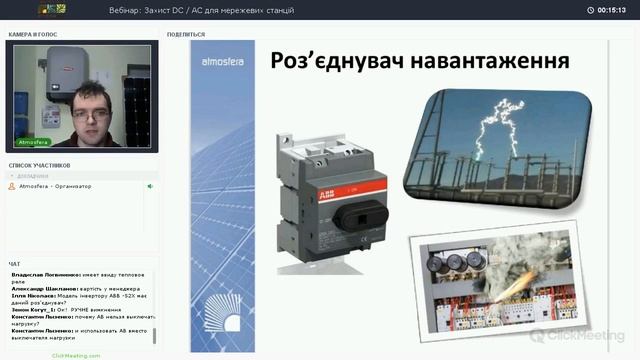The image size is (640, 360).
Task: Click the green speaker icon next to Atmosfera
Action: pos(150,186)
